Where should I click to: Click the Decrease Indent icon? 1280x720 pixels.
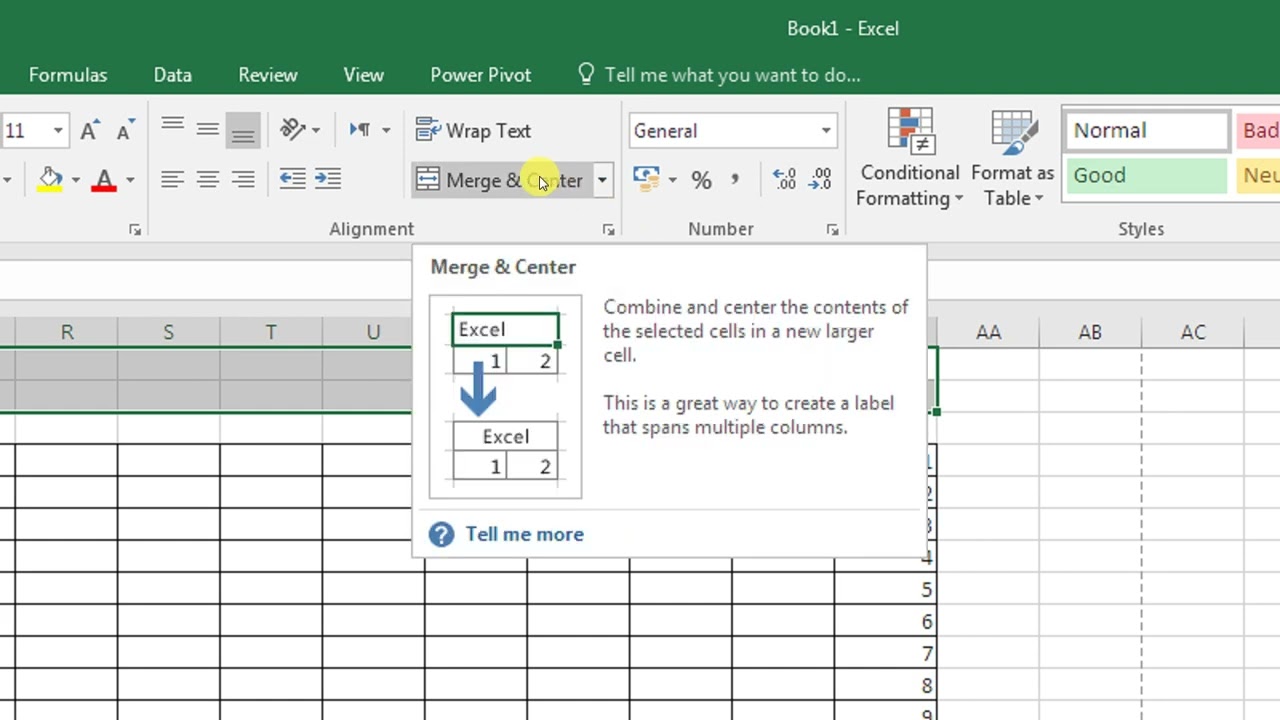[292, 179]
